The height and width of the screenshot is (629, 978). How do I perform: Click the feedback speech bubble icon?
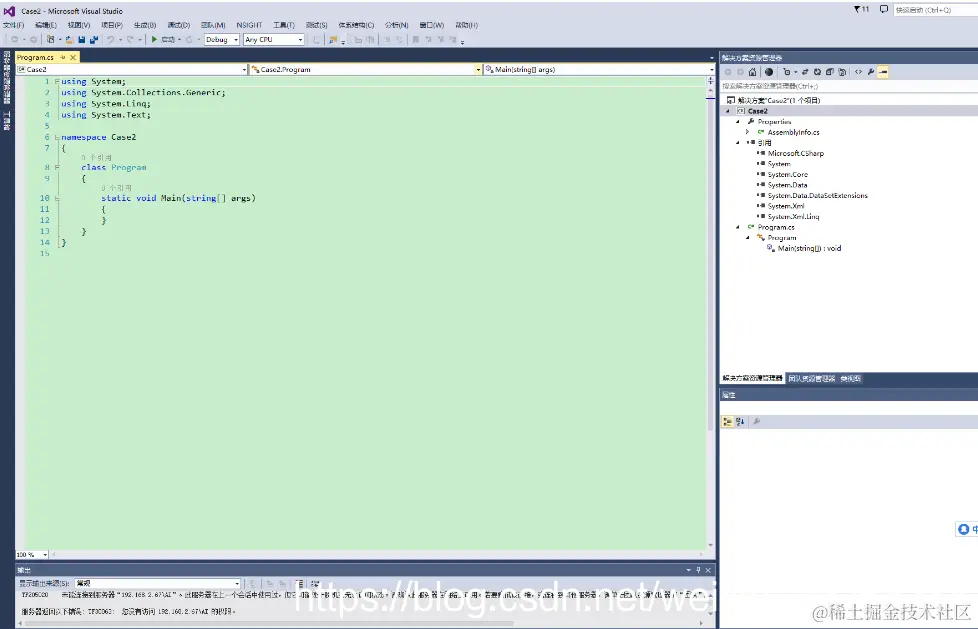pyautogui.click(x=883, y=9)
